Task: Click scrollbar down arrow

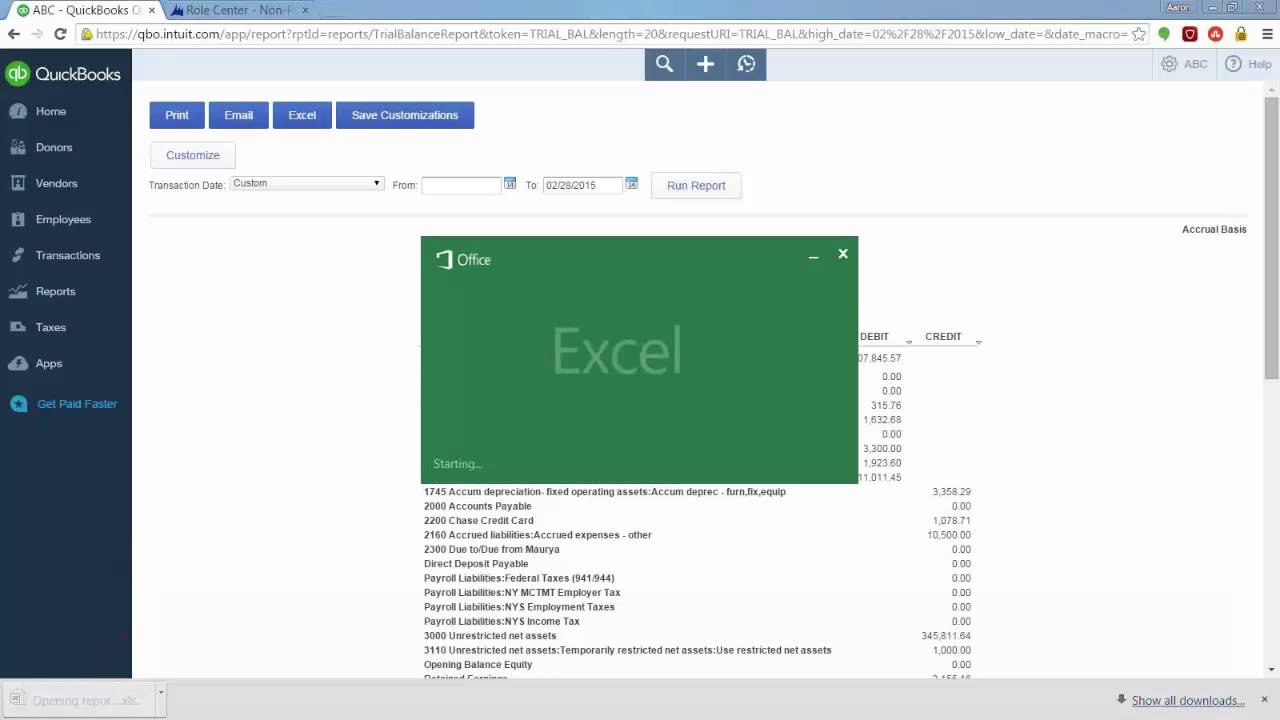Action: 1272,669
